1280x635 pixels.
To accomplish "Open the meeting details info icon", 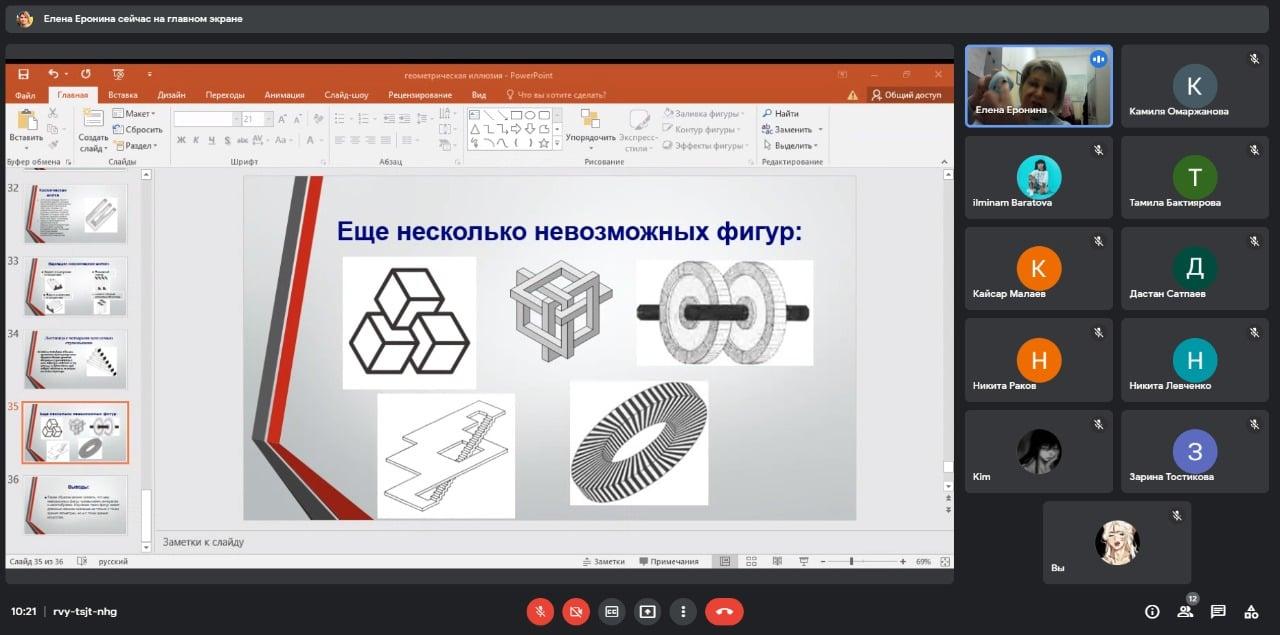I will point(1152,612).
